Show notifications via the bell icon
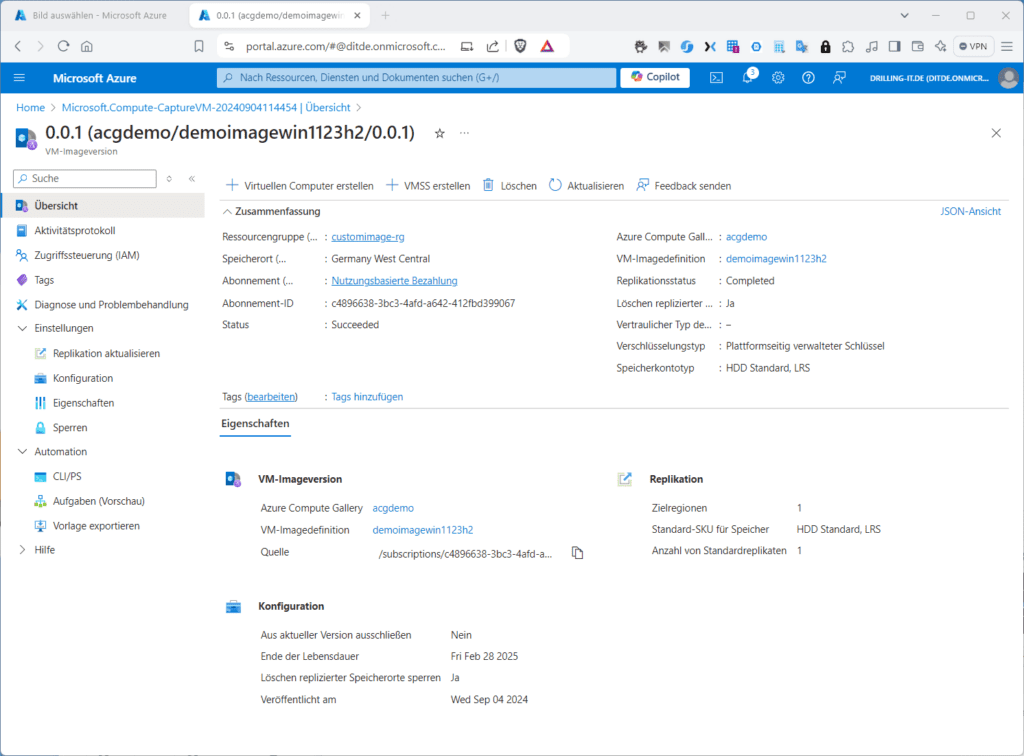Screen dimensions: 1024x756 pyautogui.click(x=748, y=78)
